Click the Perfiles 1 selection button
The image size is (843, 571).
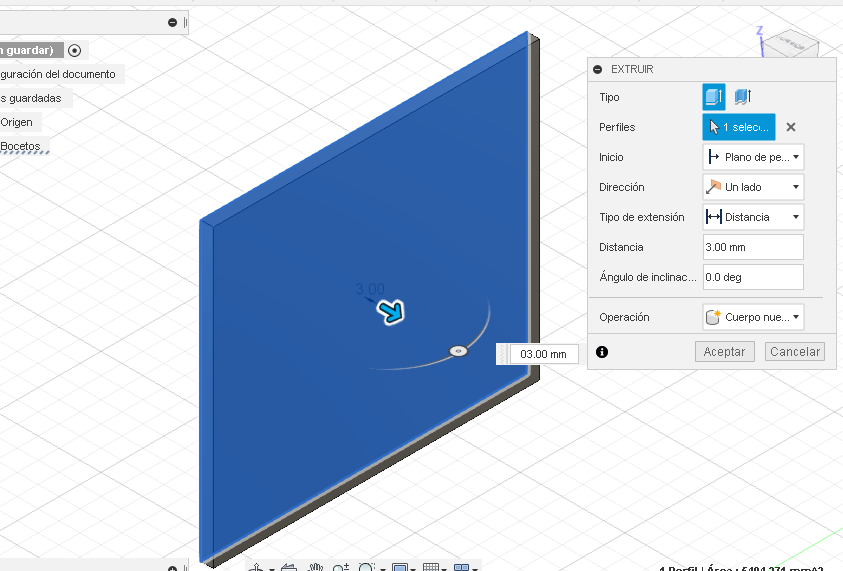(739, 127)
